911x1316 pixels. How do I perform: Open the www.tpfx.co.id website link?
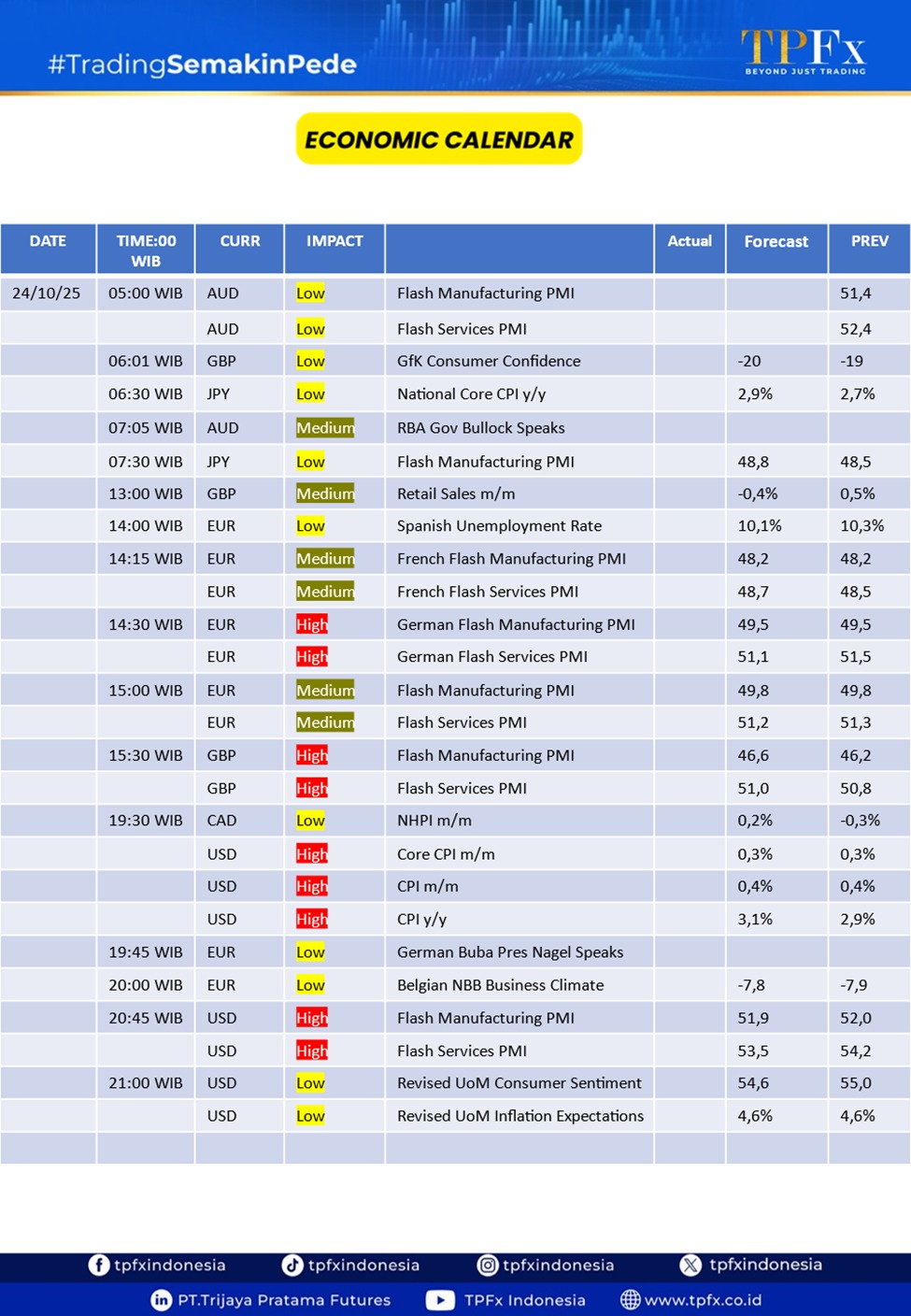[x=703, y=1300]
